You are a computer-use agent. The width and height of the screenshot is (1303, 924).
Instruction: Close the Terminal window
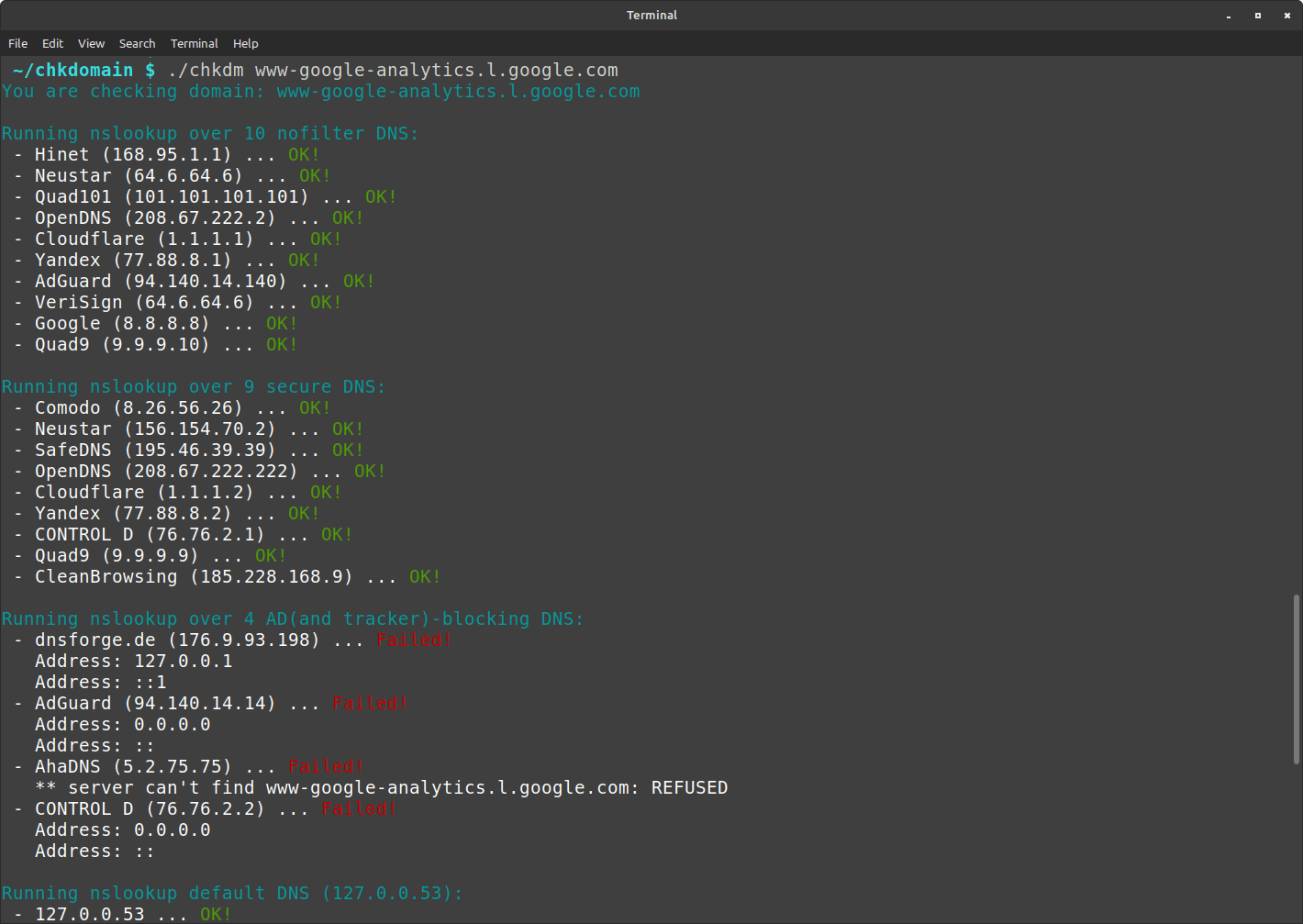pos(1287,16)
